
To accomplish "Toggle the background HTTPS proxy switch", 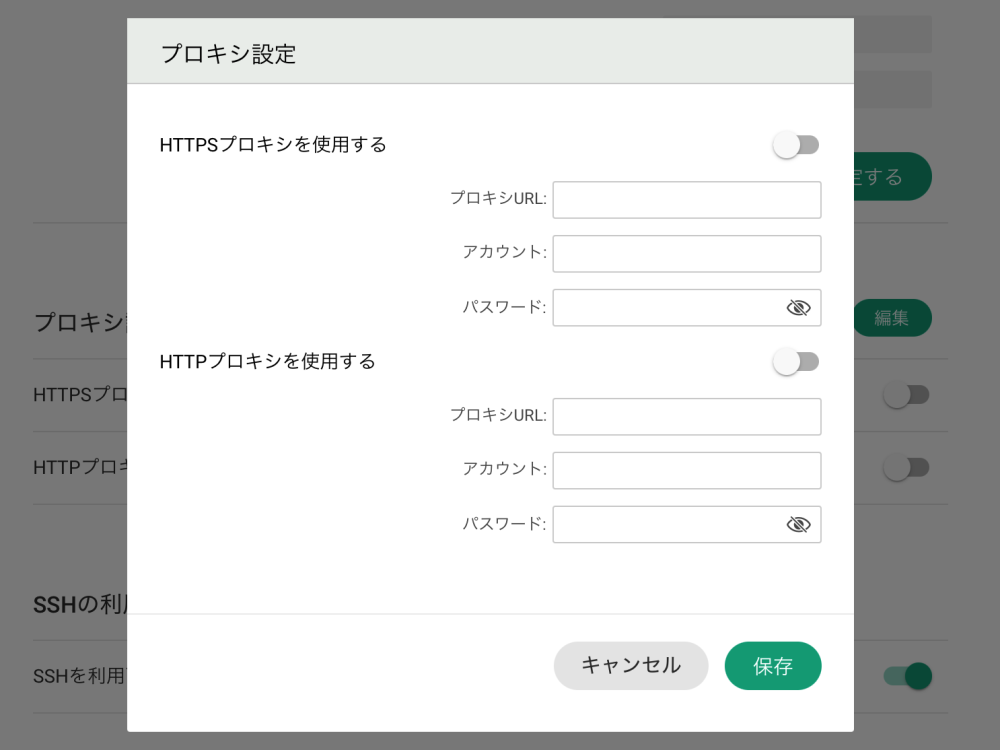I will point(907,395).
